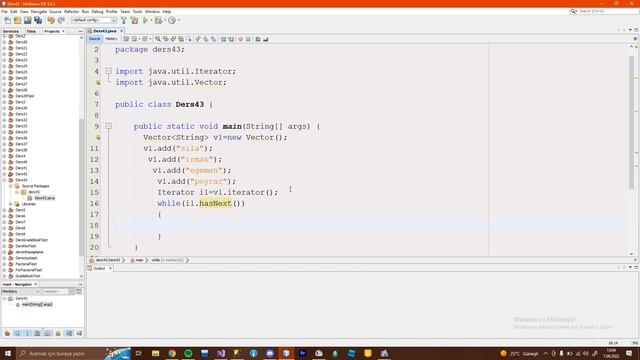Viewport: 640px width, 360px height.
Task: Click Find Next Occurrence editor icon
Action: pyautogui.click(x=173, y=39)
